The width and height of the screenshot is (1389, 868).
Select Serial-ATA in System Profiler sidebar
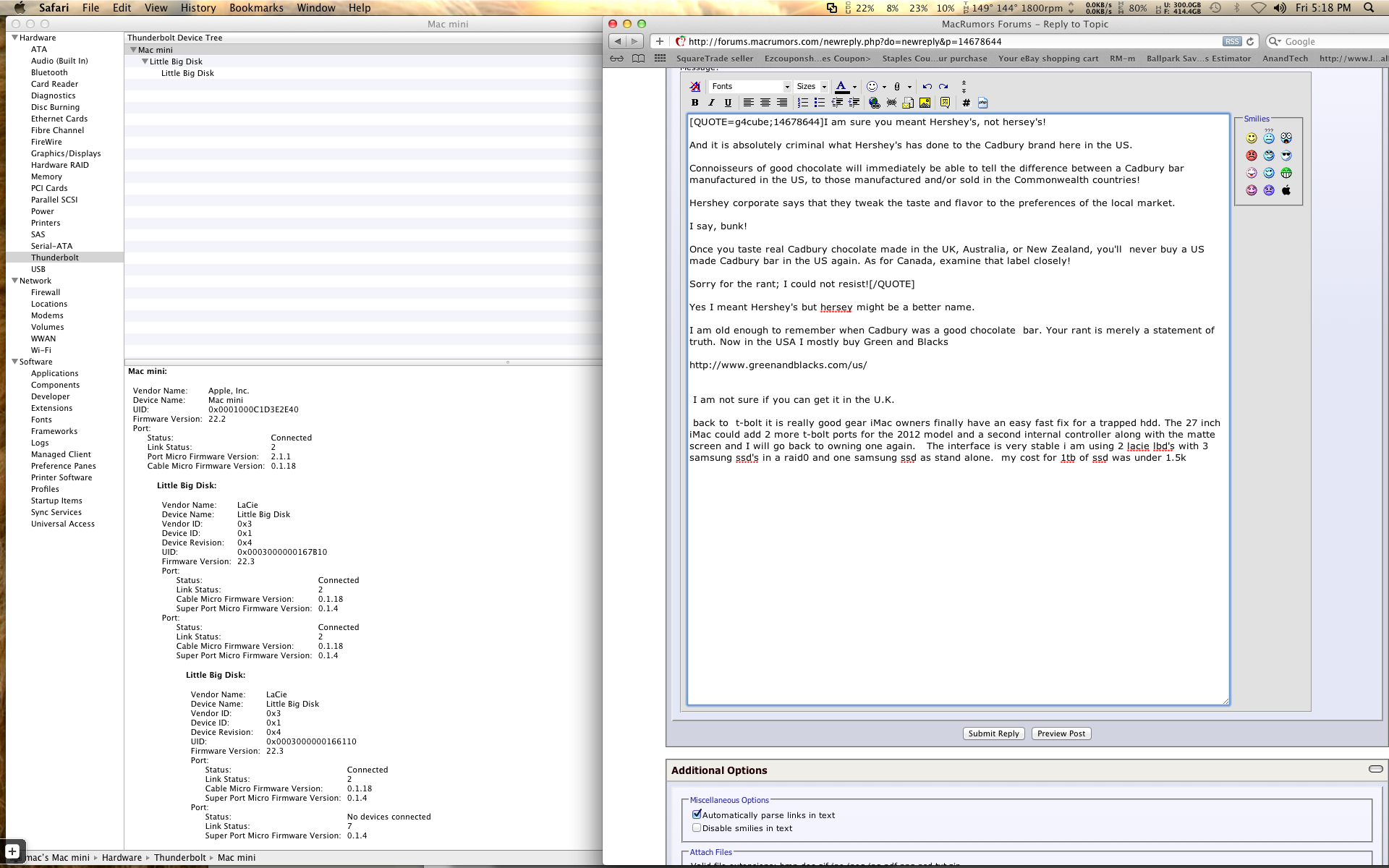(x=51, y=246)
